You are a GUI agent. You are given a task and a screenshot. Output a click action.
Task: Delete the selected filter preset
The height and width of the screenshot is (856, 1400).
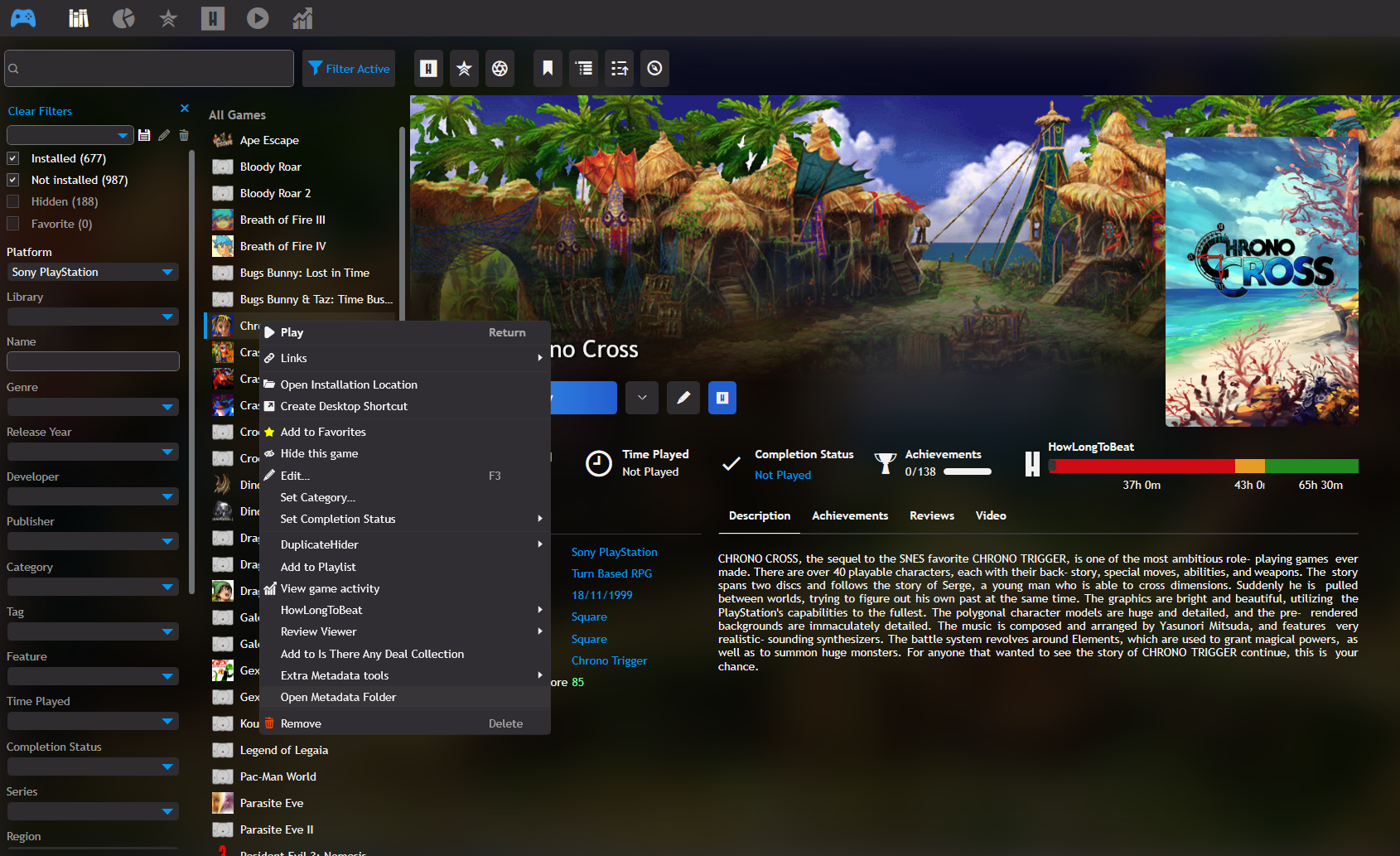pyautogui.click(x=183, y=135)
